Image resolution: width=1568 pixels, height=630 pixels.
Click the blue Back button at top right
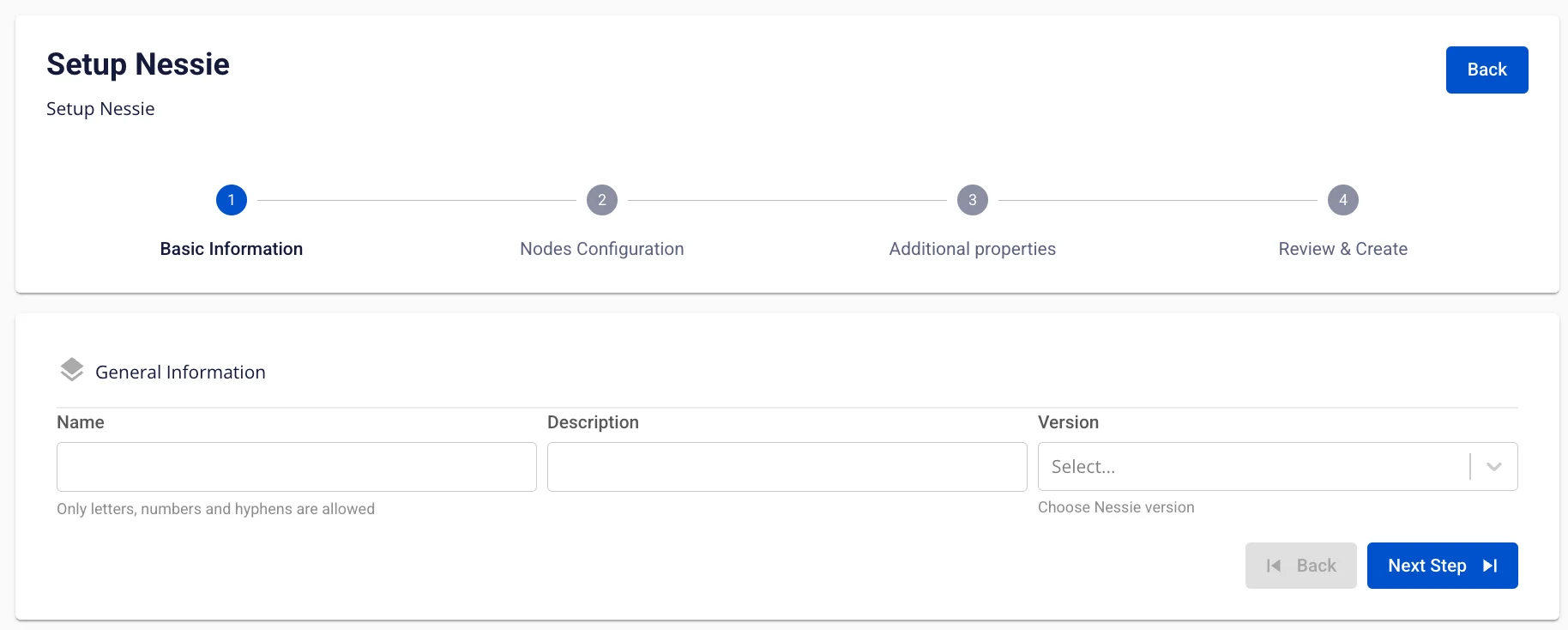(1487, 70)
